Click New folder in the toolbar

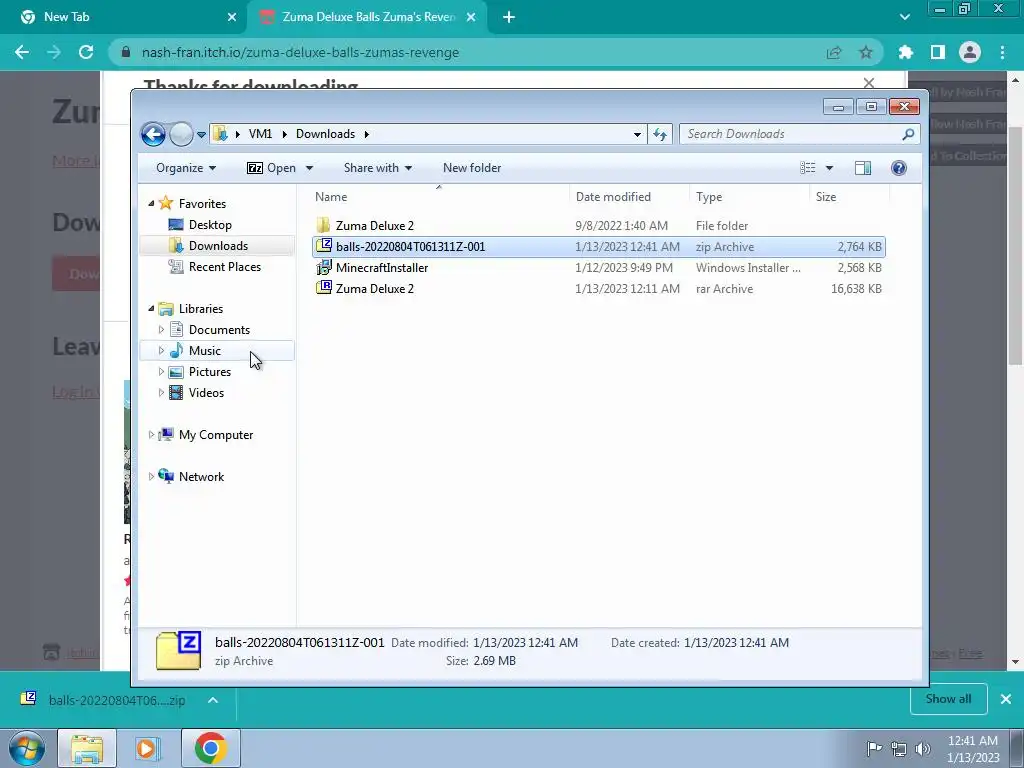coord(472,168)
